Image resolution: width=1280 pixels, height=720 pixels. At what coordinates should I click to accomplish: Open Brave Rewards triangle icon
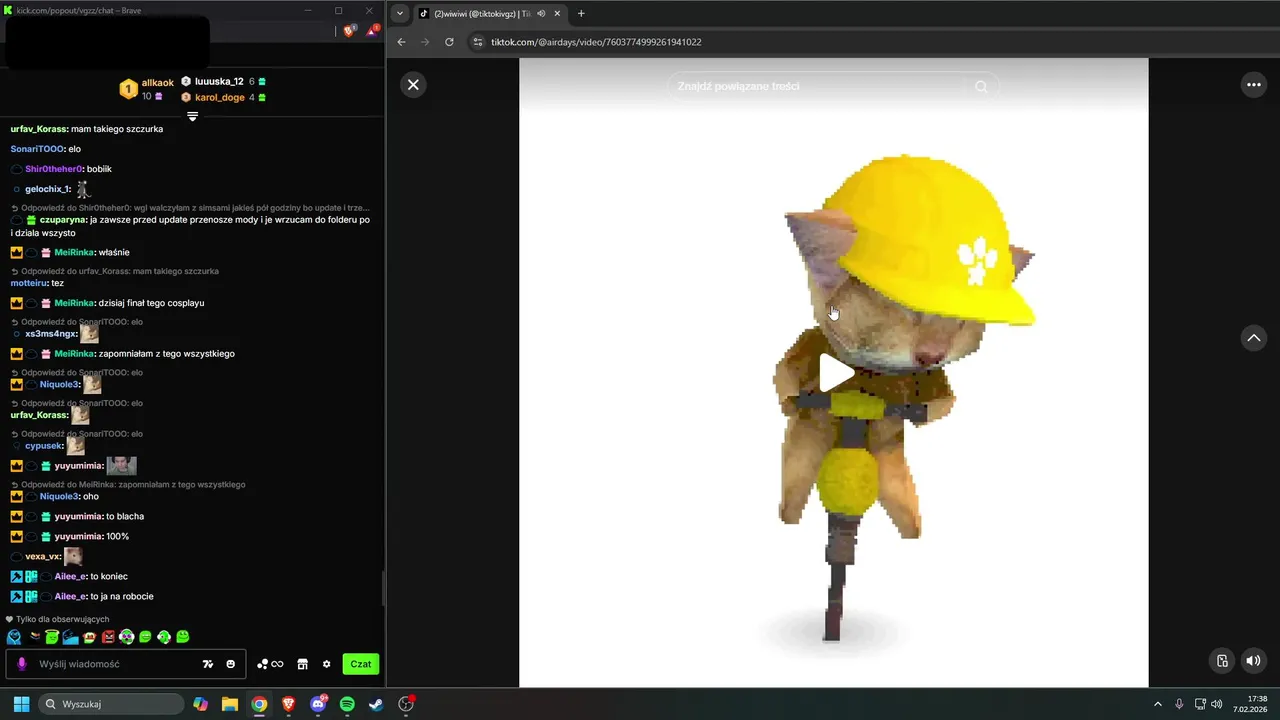click(x=372, y=31)
